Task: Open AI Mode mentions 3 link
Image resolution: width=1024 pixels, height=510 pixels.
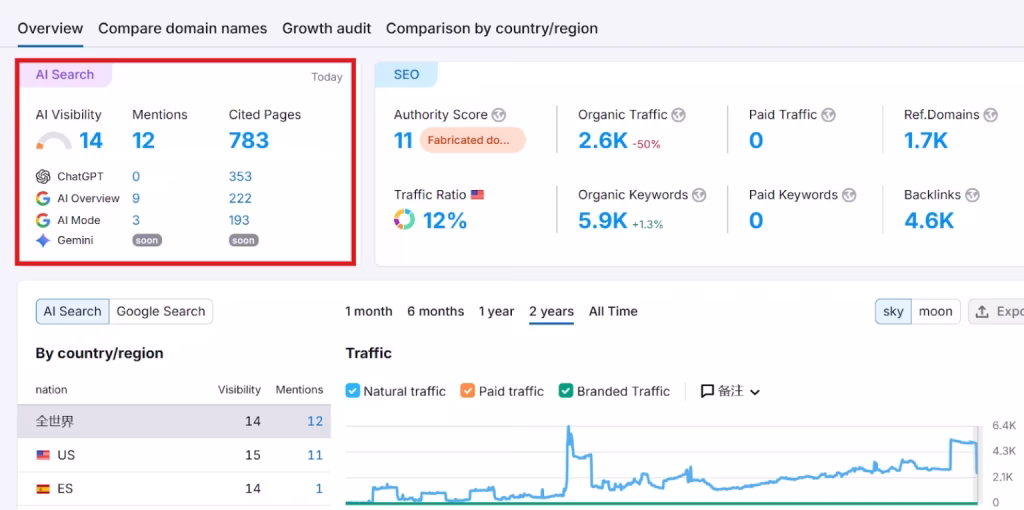Action: [136, 220]
